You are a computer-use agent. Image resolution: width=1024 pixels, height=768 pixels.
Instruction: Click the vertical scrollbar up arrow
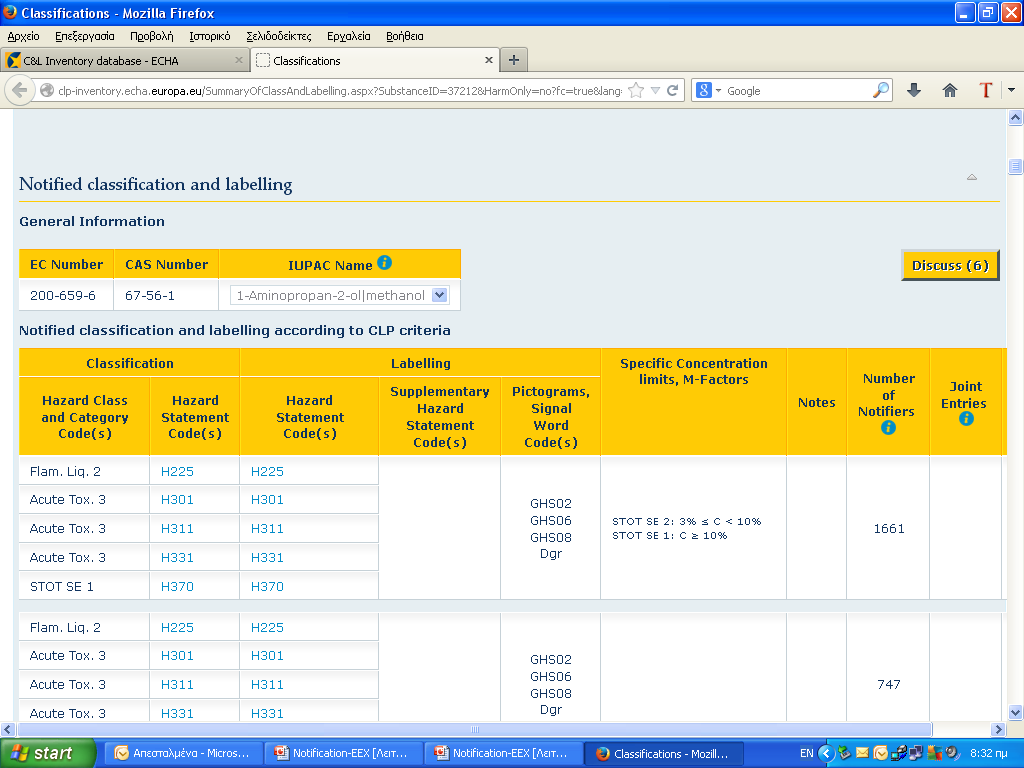pos(1015,118)
